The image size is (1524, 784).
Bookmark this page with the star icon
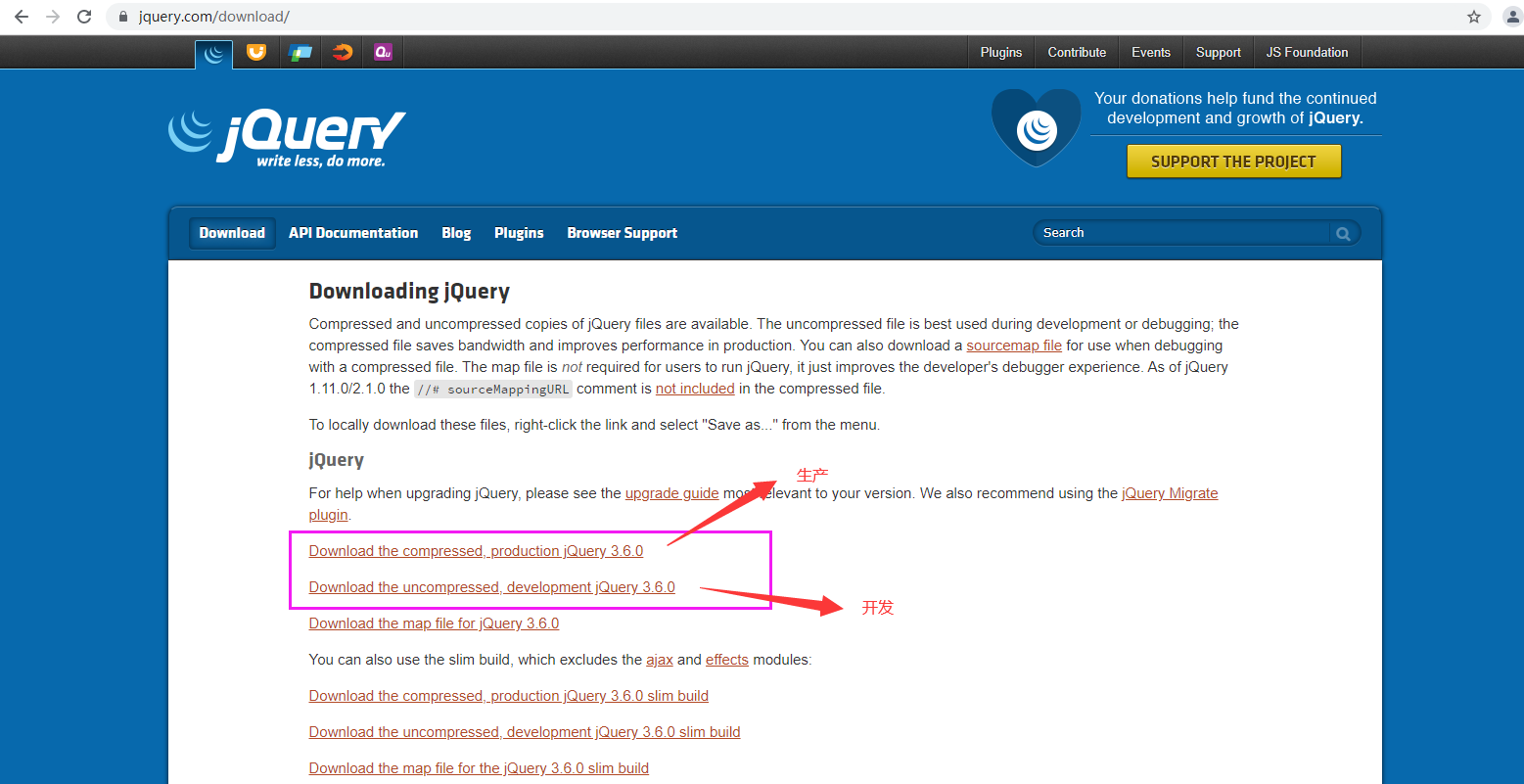1474,17
